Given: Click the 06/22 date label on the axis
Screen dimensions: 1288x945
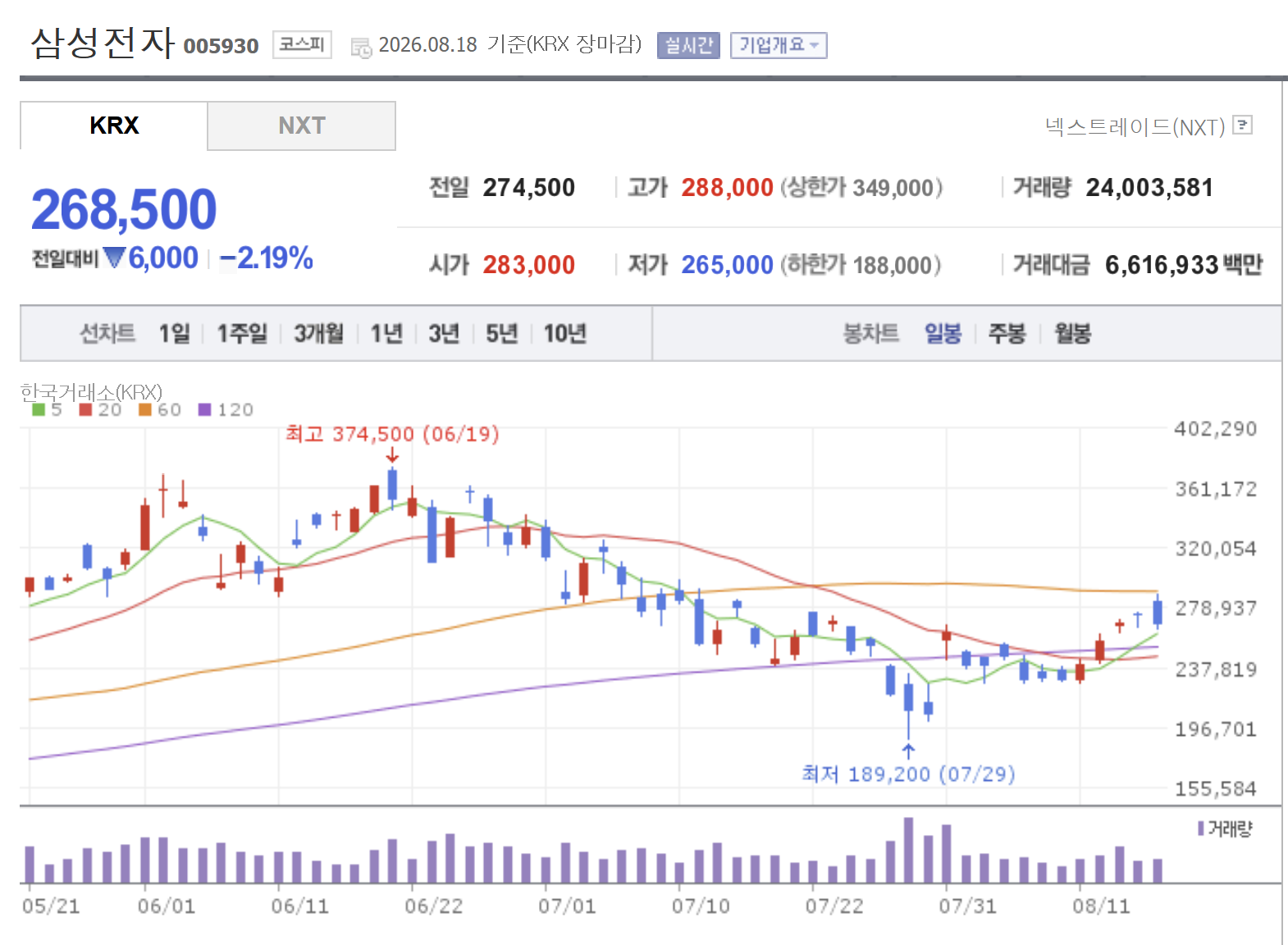Looking at the screenshot, I should point(433,906).
